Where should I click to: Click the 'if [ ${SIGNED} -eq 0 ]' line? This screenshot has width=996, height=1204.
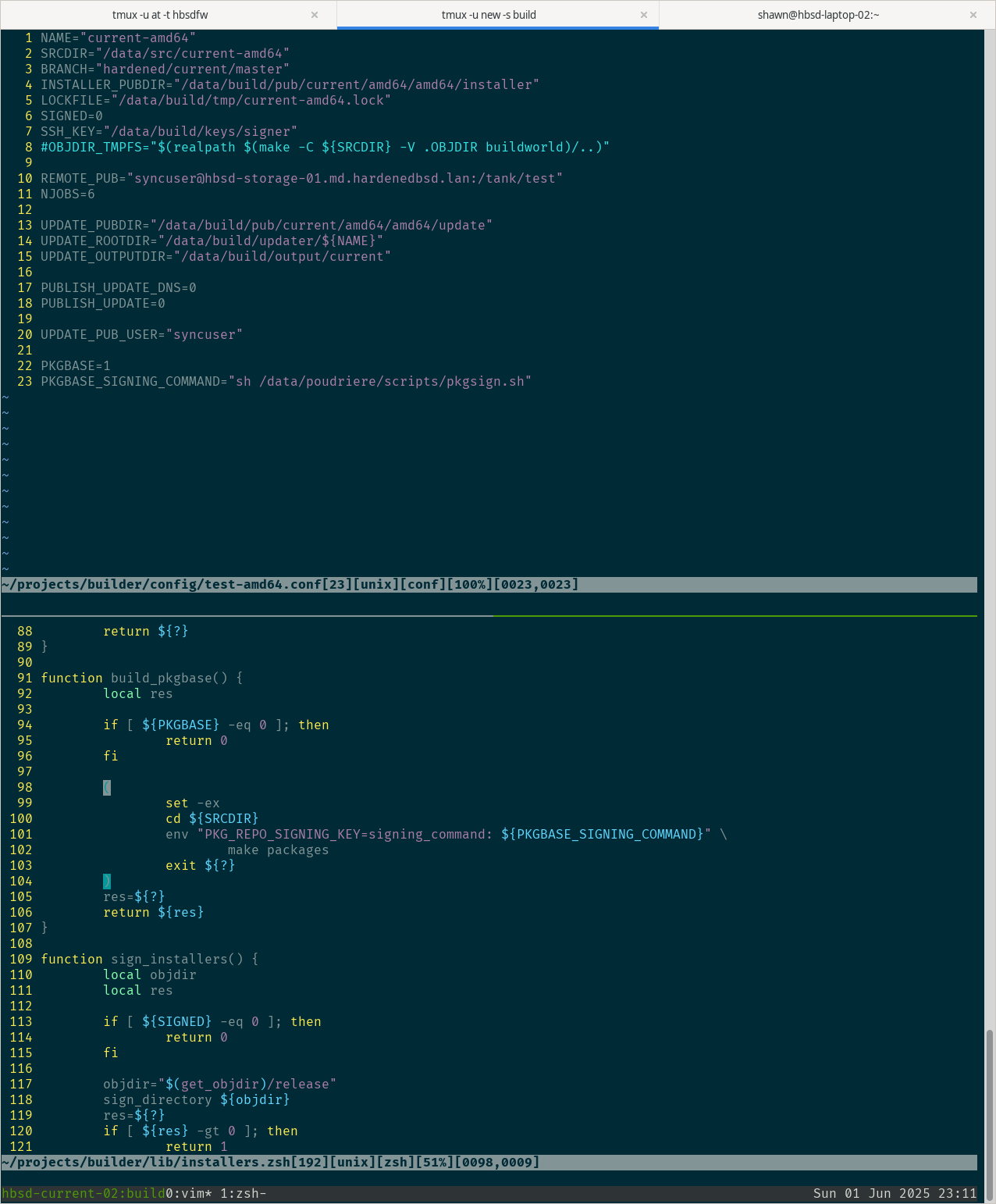pos(212,1021)
